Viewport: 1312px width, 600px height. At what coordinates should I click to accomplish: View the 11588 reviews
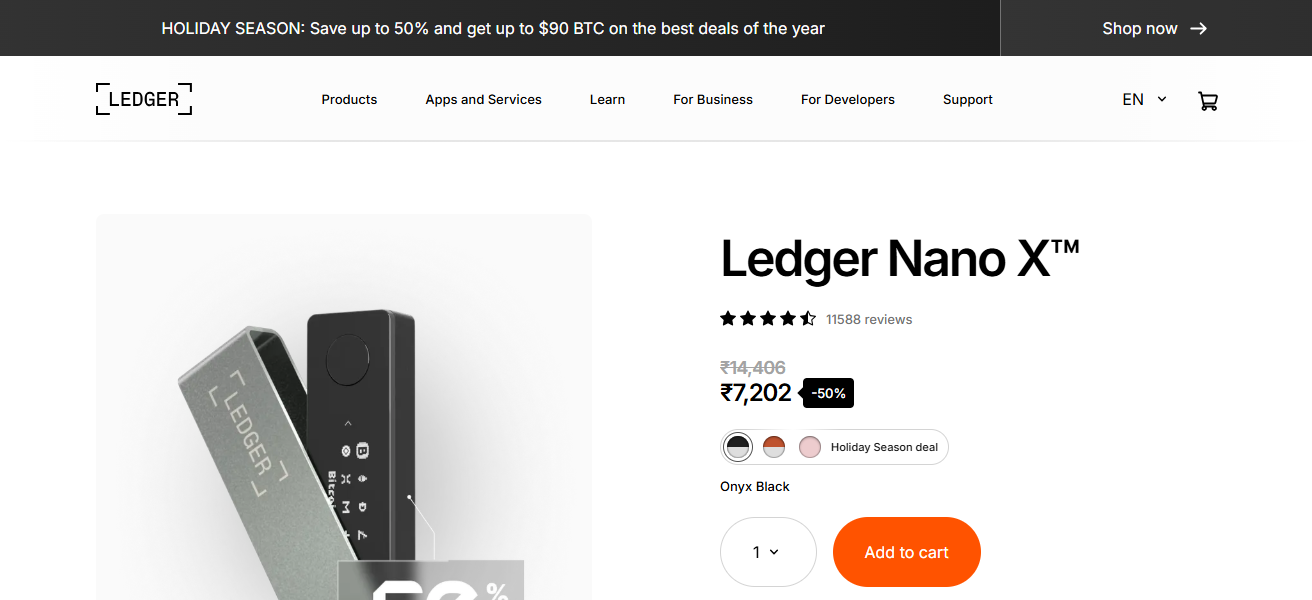(869, 319)
